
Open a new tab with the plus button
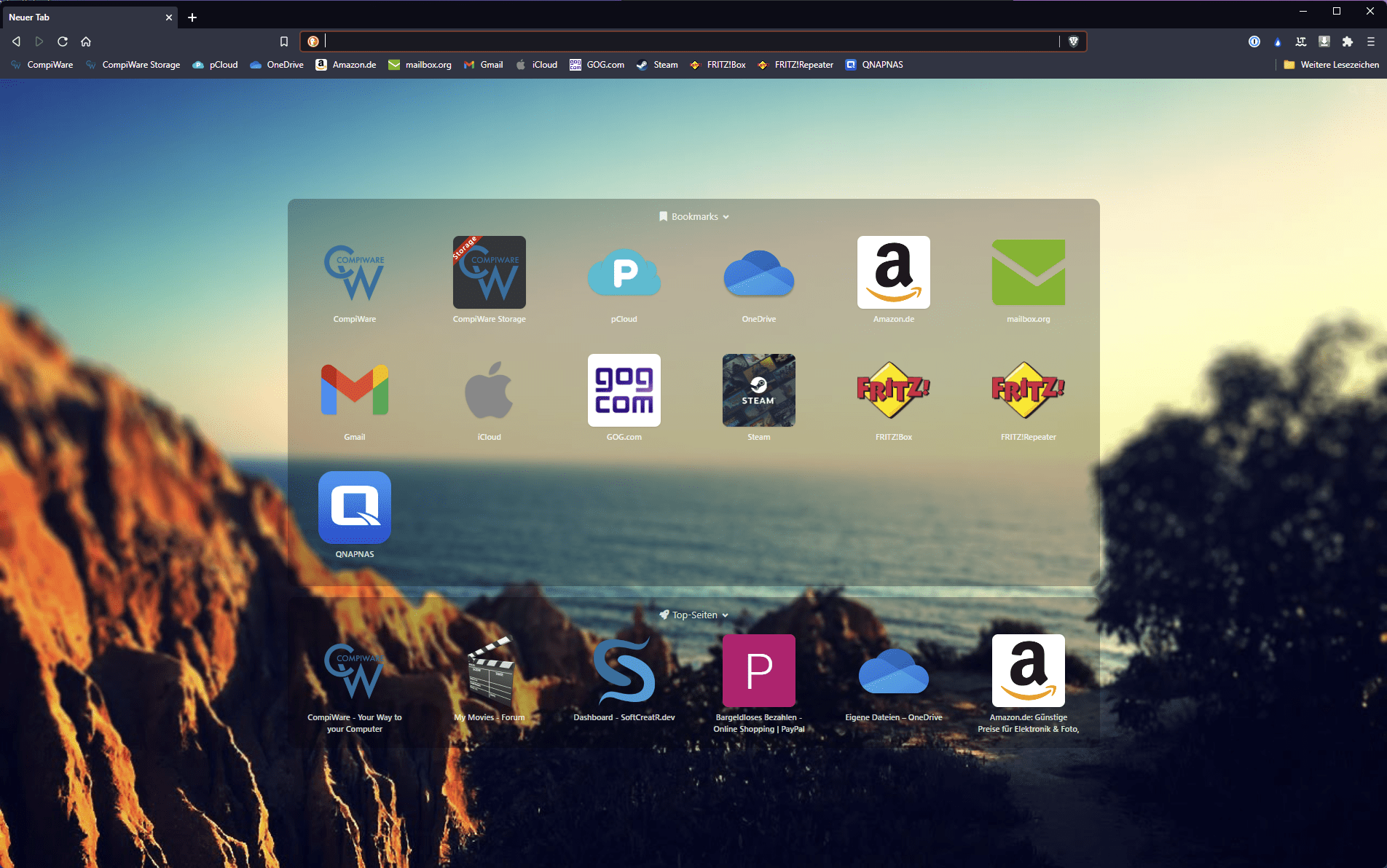192,17
